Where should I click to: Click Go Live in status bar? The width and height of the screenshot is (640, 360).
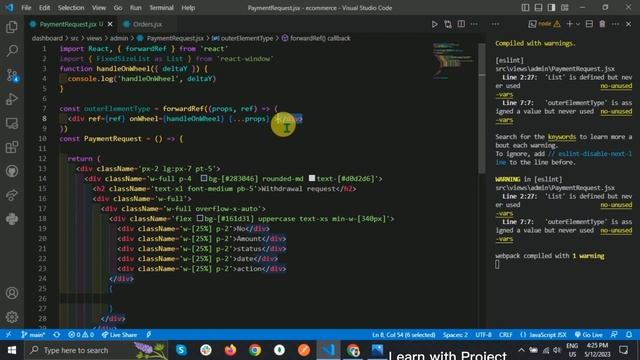point(589,335)
